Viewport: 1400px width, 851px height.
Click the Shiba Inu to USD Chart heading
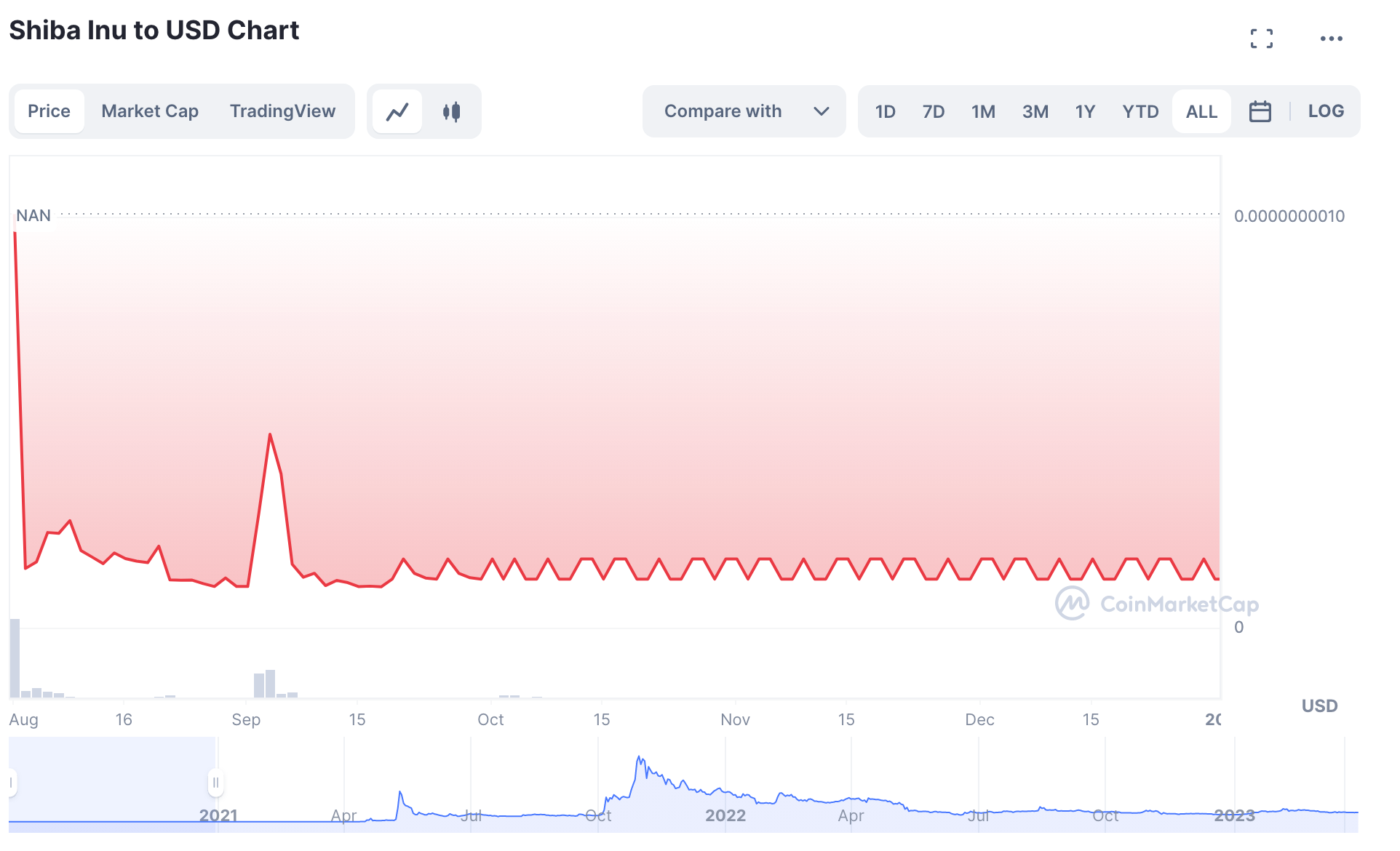[x=154, y=30]
